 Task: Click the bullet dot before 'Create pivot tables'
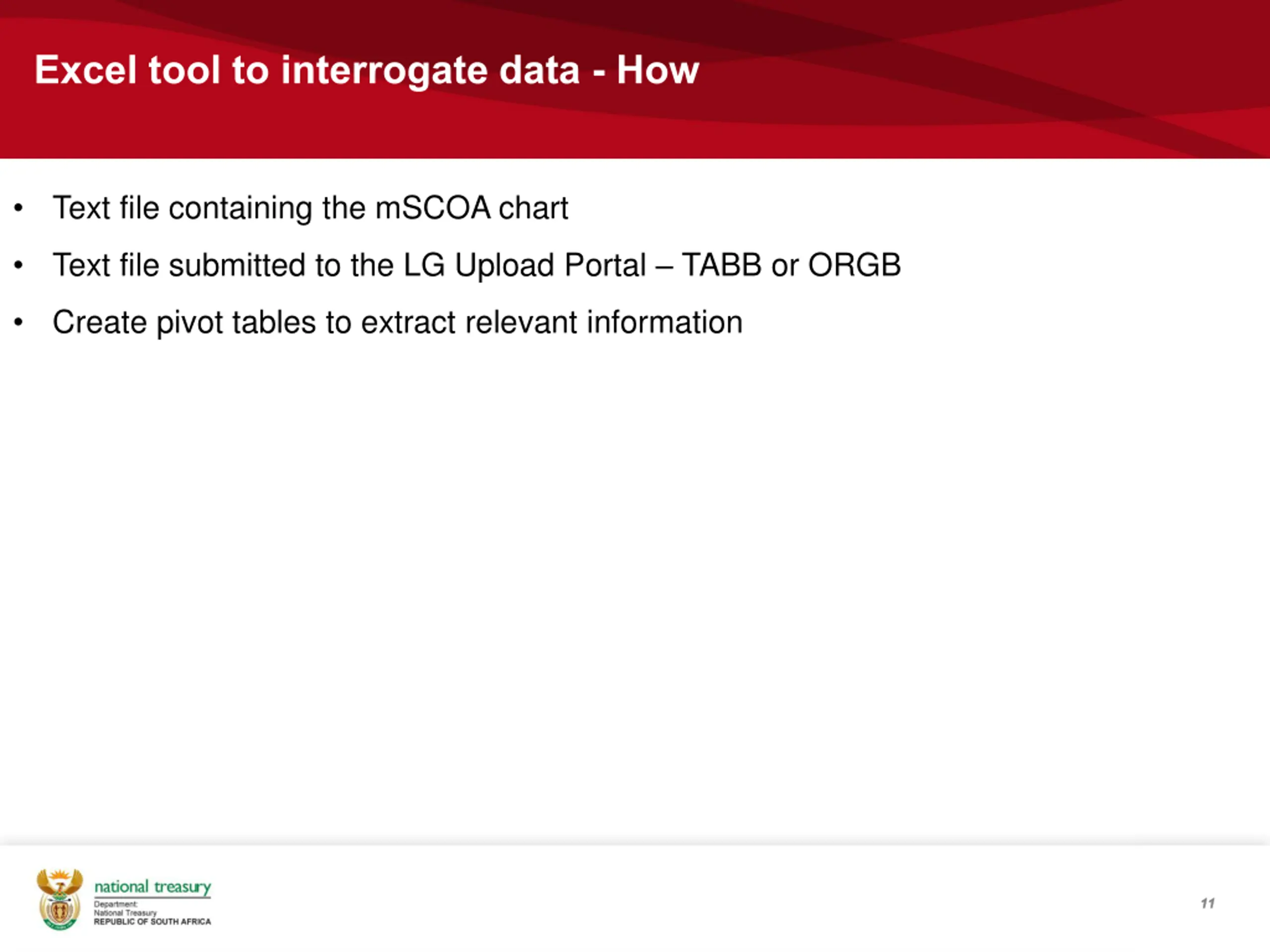(18, 322)
